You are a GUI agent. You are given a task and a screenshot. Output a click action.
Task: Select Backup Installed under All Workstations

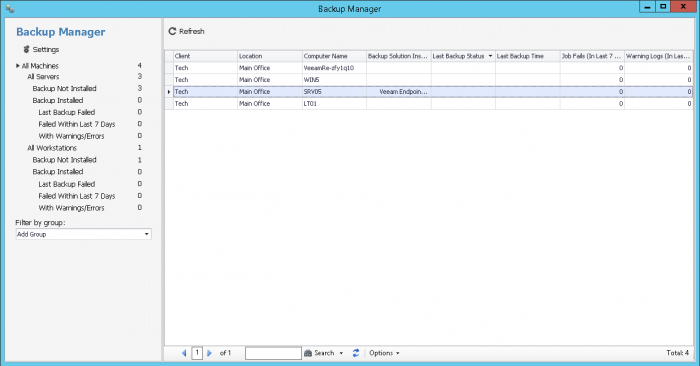[x=58, y=172]
